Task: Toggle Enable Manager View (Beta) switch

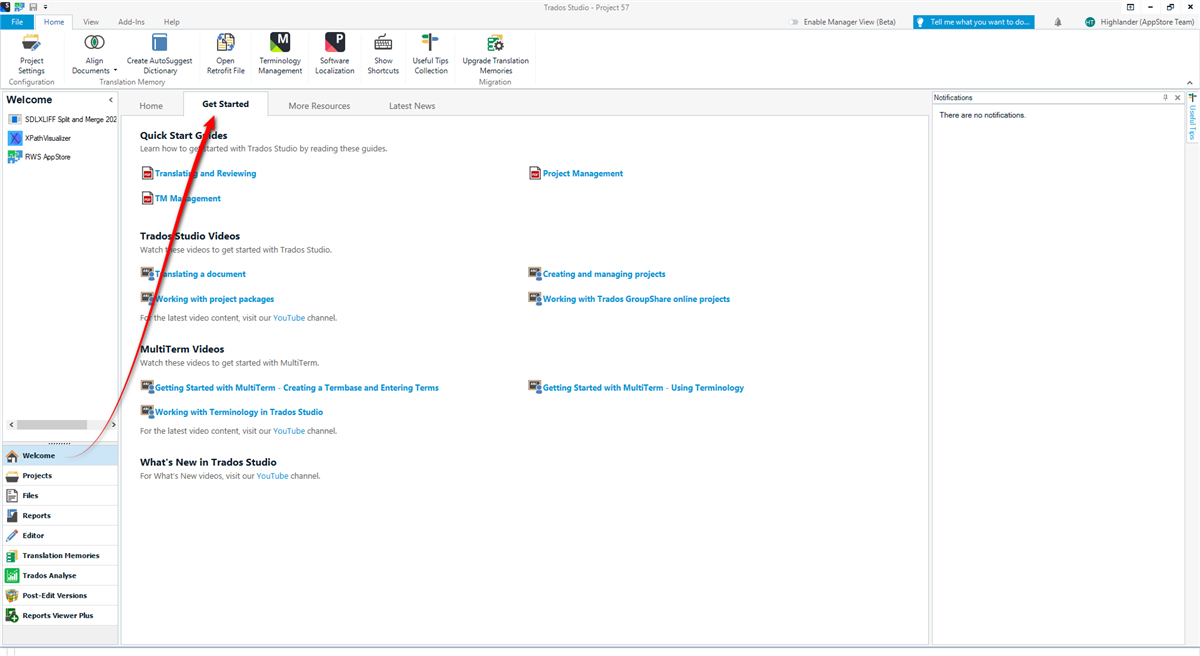Action: tap(794, 22)
